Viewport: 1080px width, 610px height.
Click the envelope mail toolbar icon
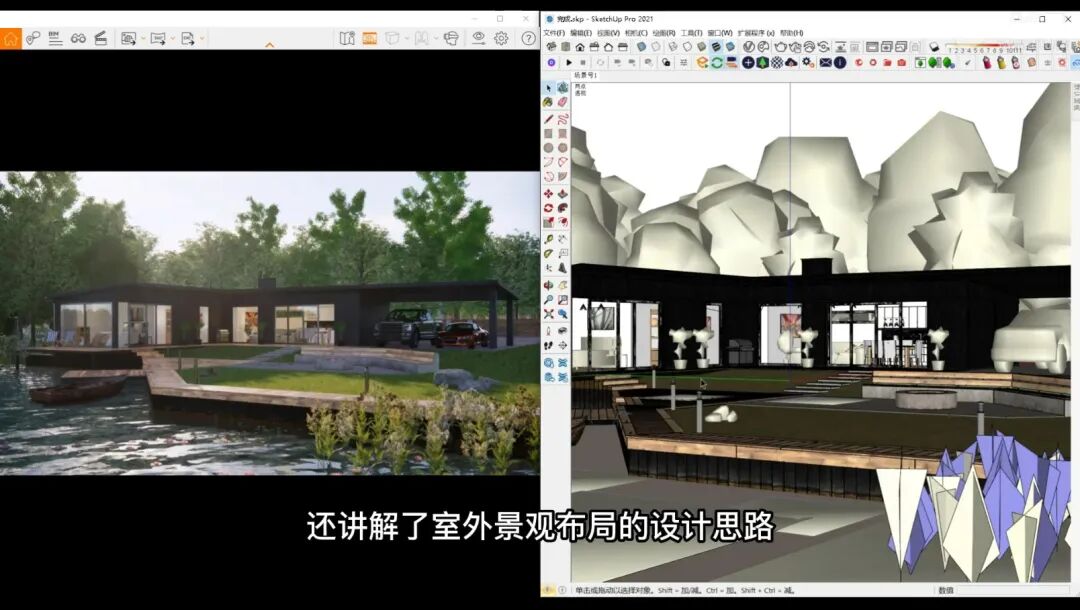coord(825,63)
